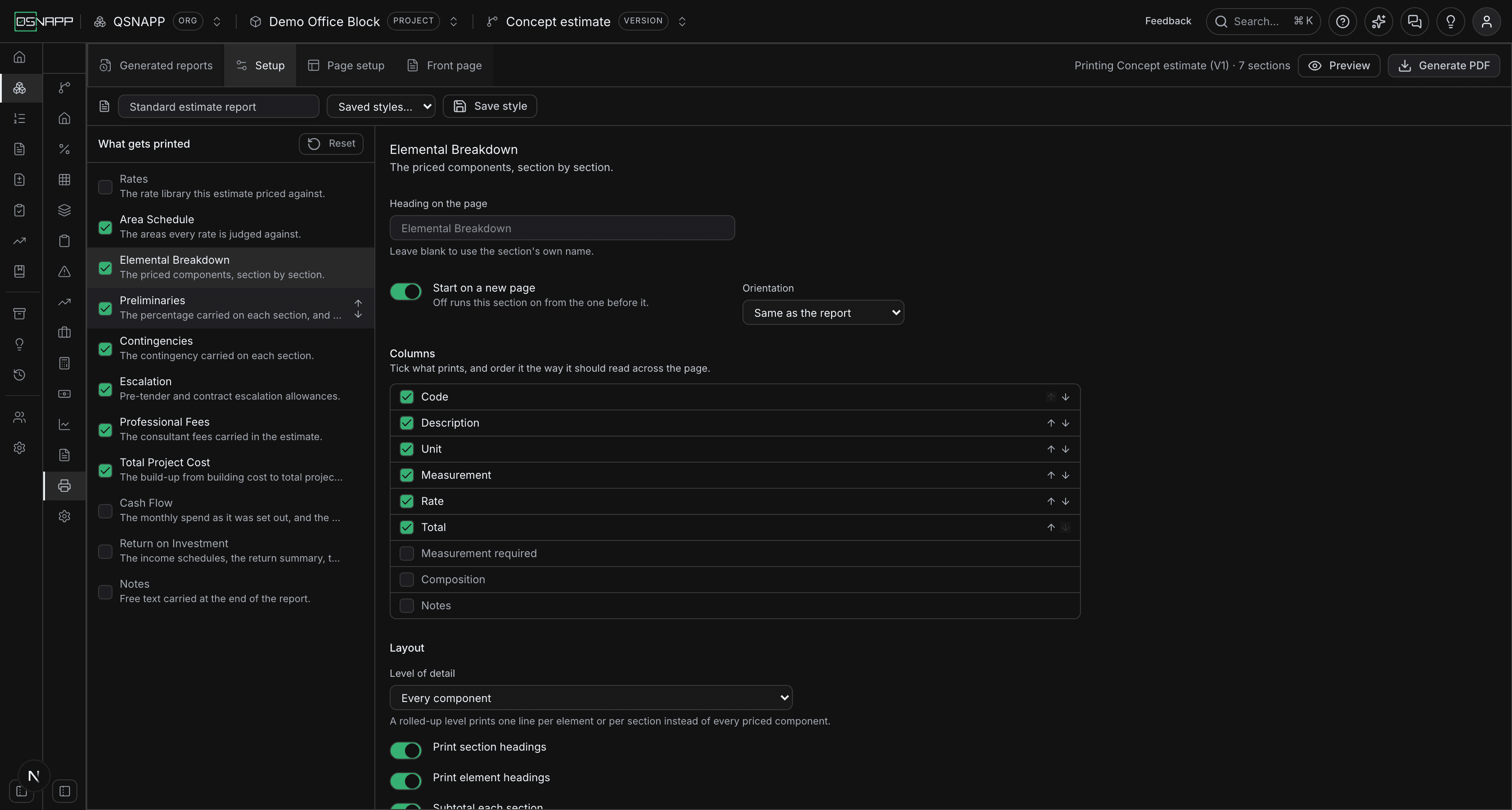Click the percent icon in second sidebar
This screenshot has width=1512, height=810.
(x=64, y=149)
